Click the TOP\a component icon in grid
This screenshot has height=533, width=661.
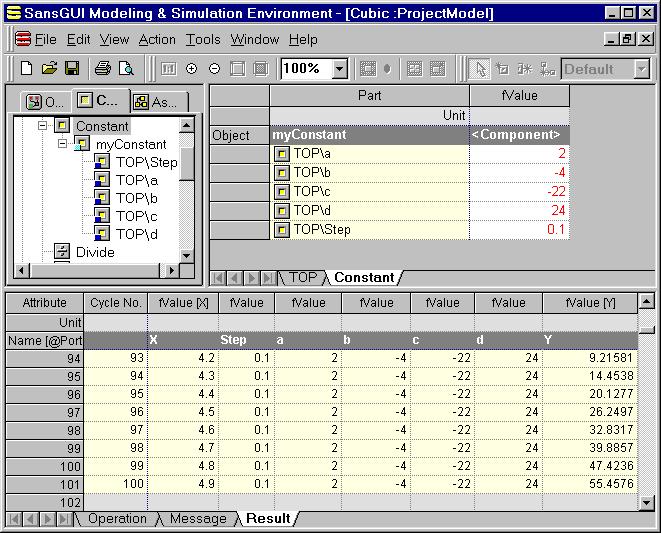[x=282, y=154]
